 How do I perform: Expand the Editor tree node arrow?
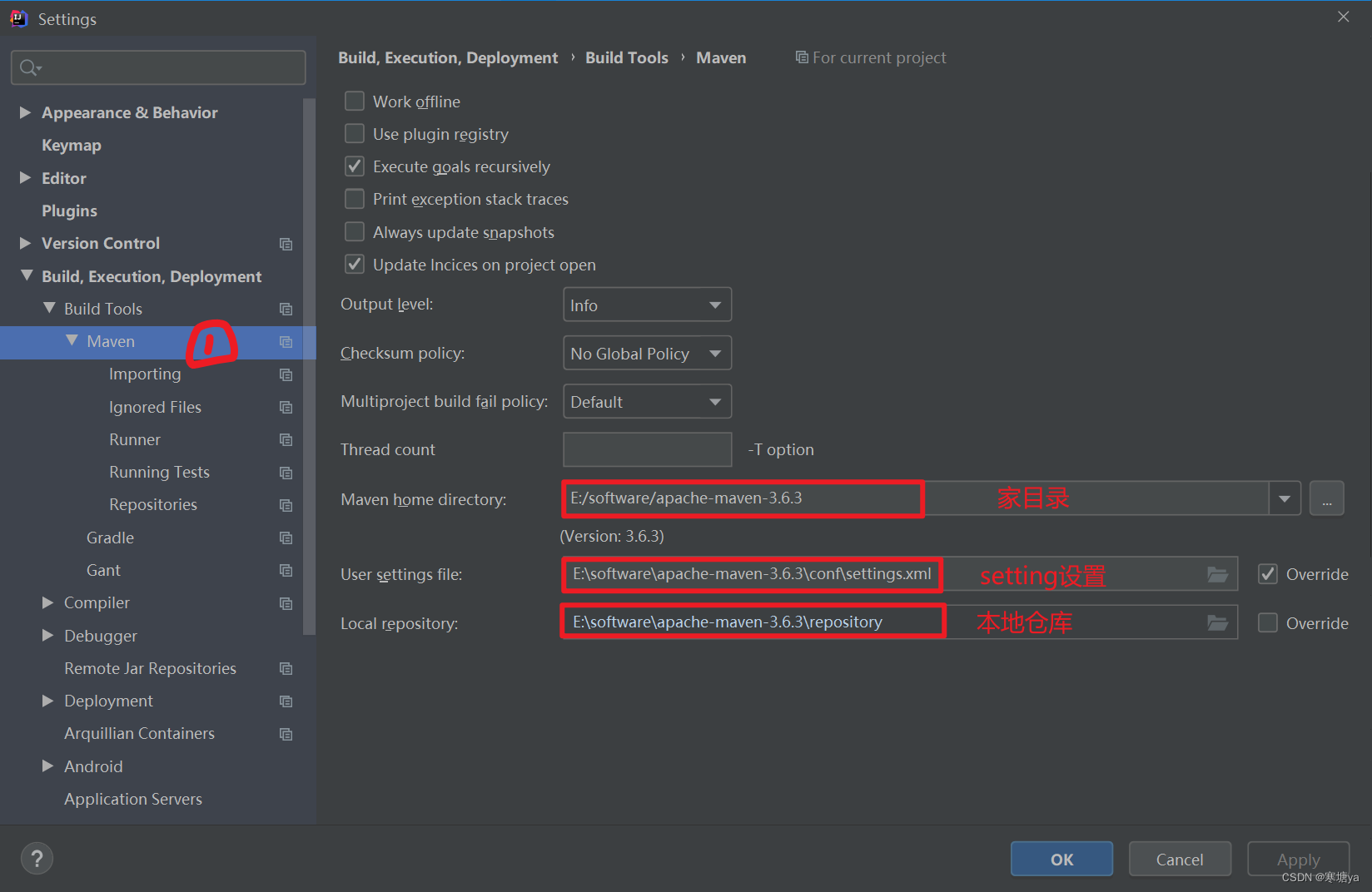pos(25,178)
